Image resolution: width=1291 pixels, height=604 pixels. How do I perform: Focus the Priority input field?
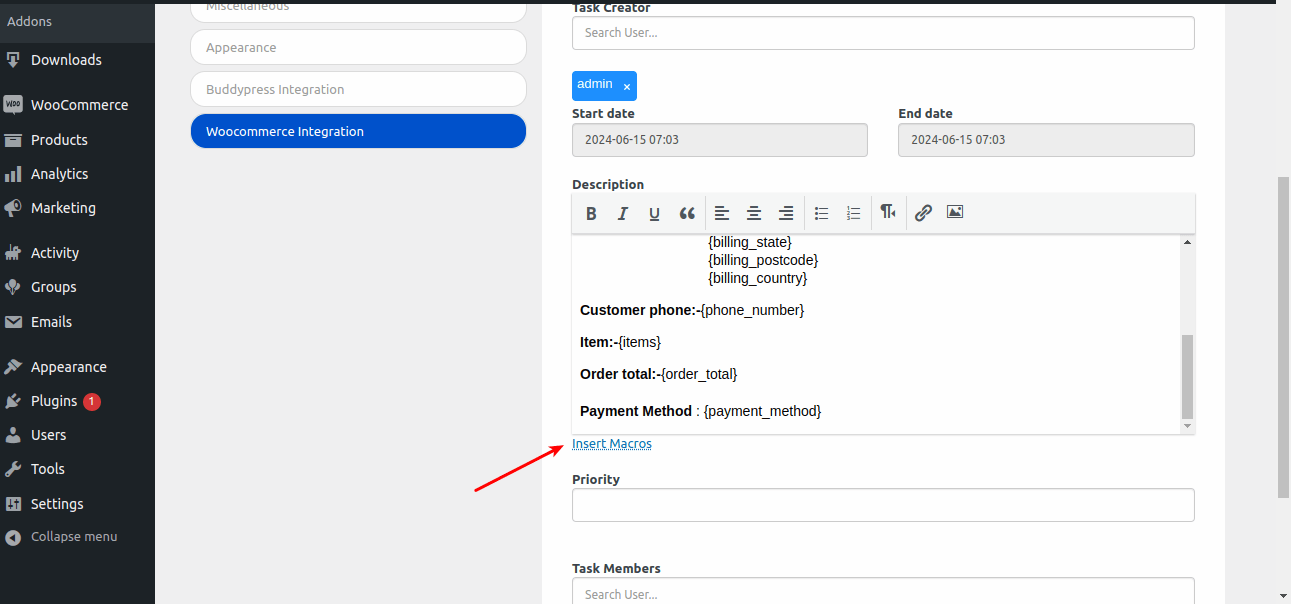883,505
